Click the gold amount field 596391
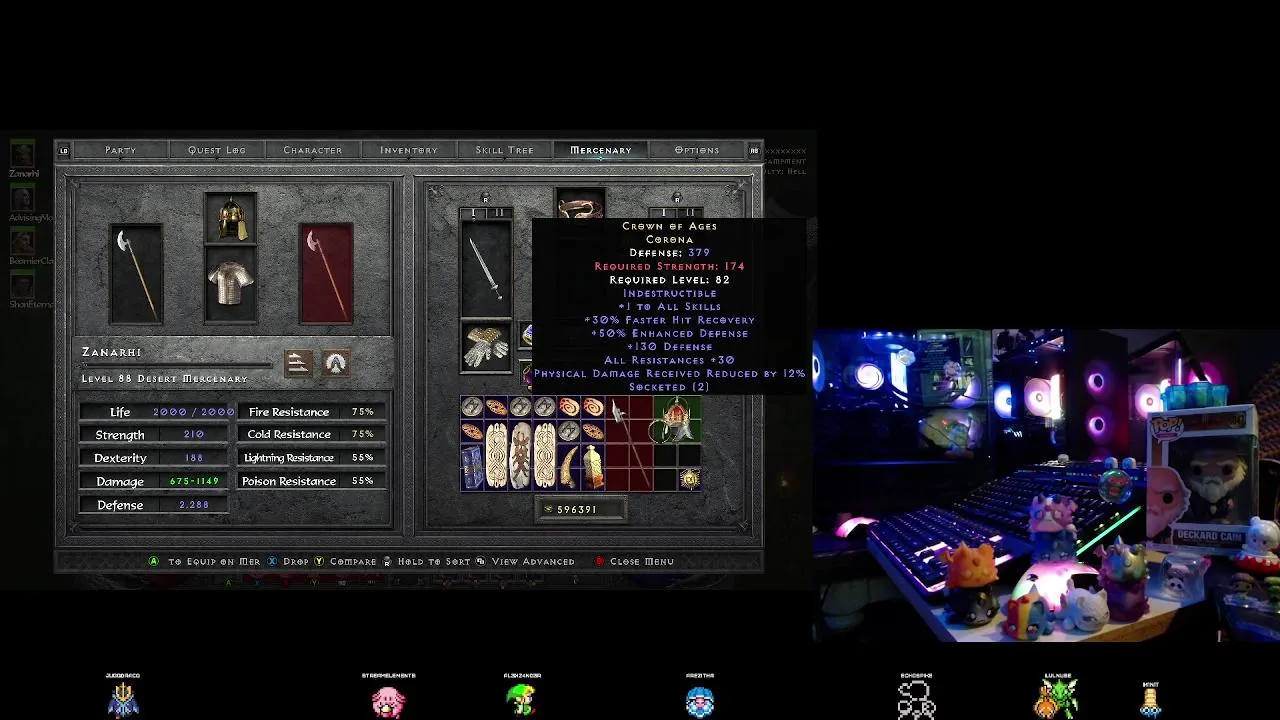Image resolution: width=1280 pixels, height=720 pixels. 580,509
